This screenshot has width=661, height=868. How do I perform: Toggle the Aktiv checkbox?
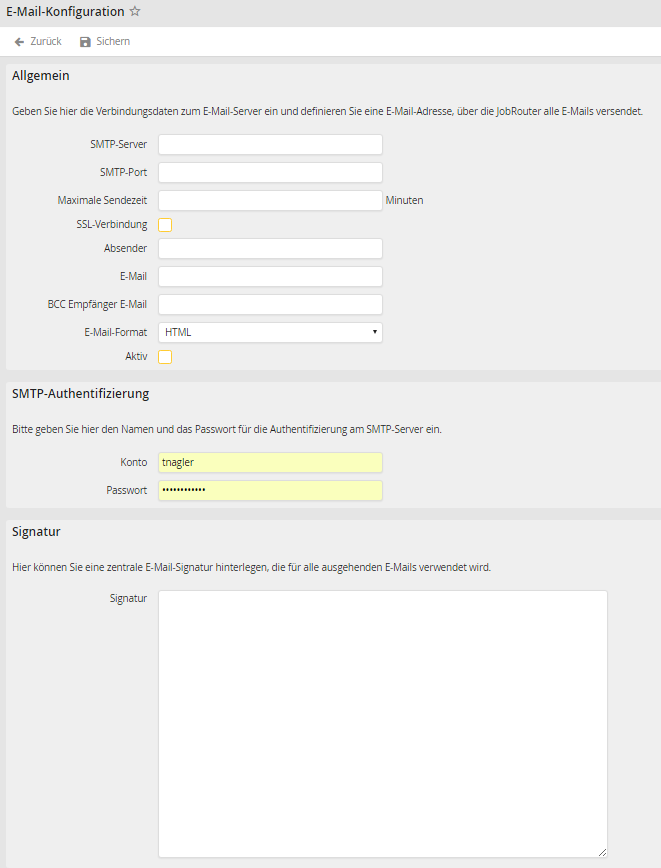(x=165, y=357)
